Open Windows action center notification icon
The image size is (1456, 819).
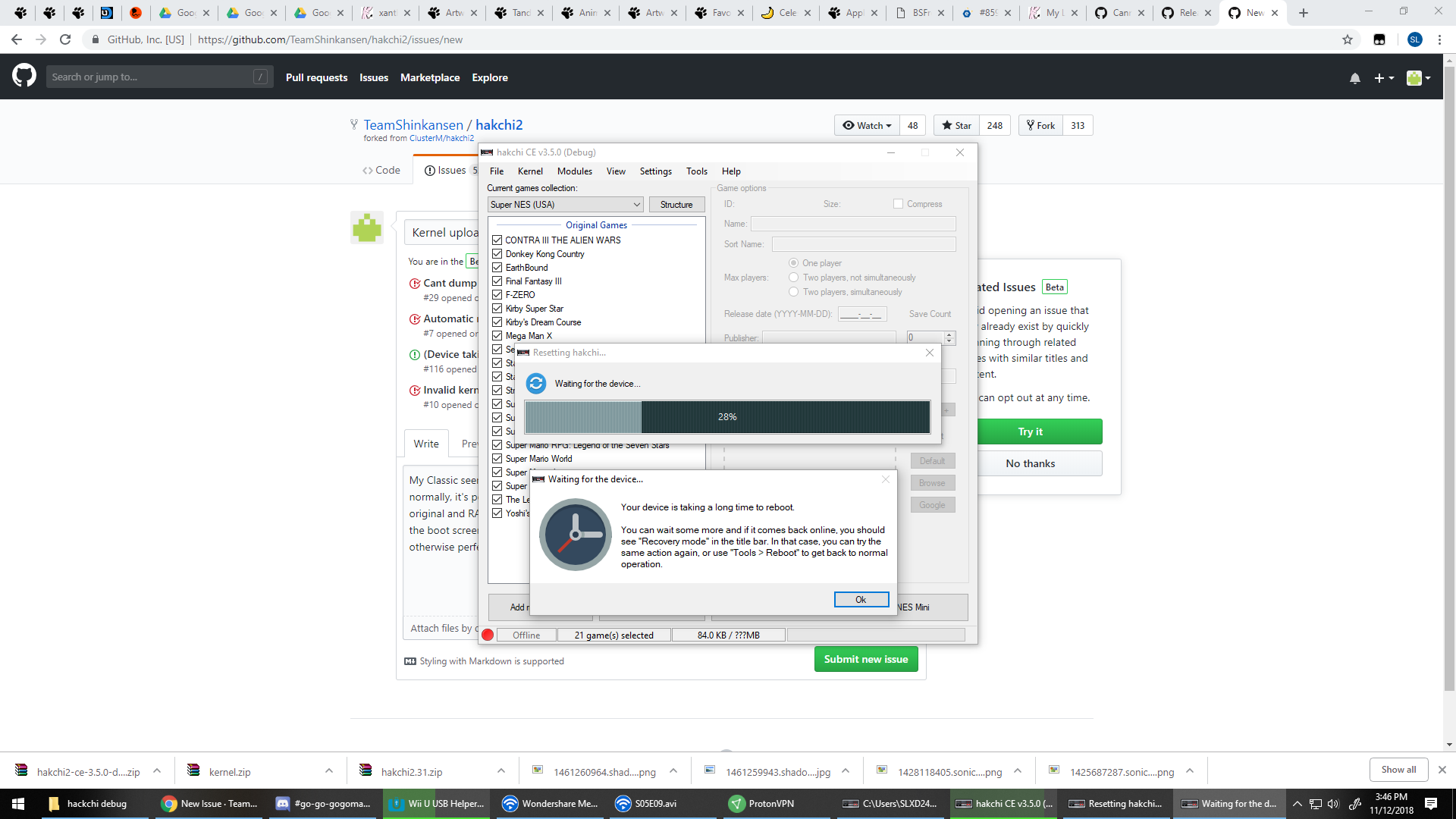1430,804
